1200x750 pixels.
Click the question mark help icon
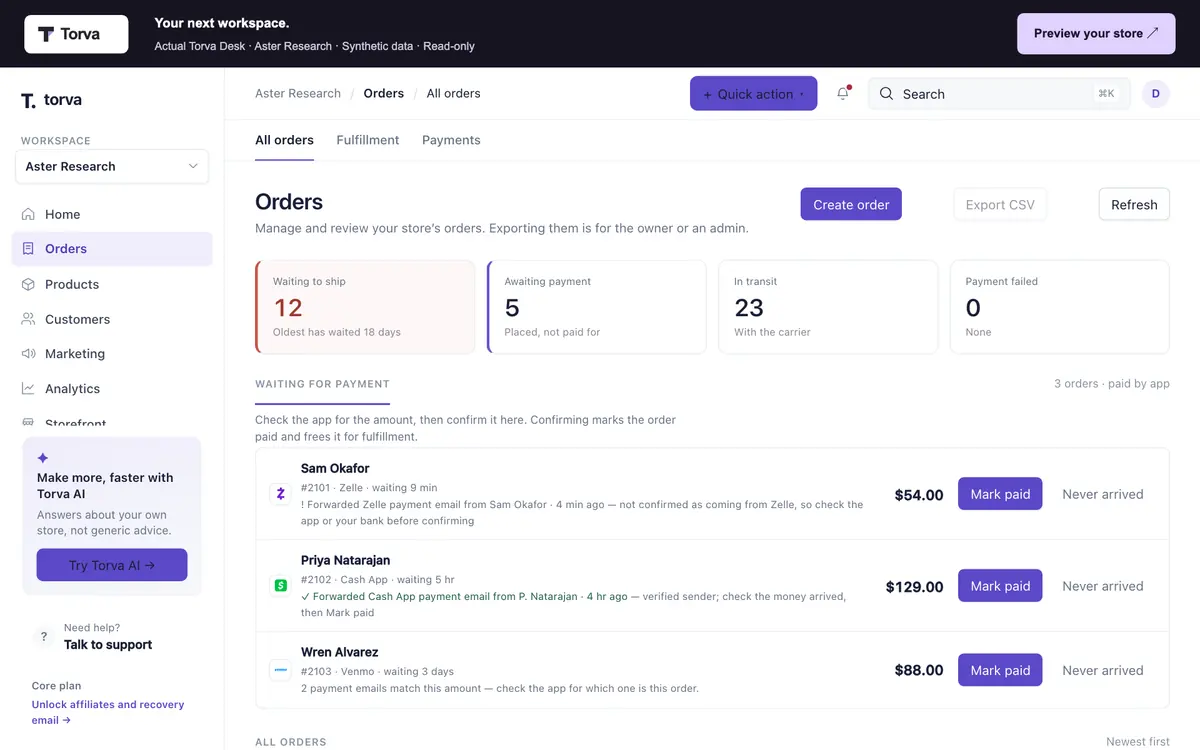pyautogui.click(x=44, y=636)
